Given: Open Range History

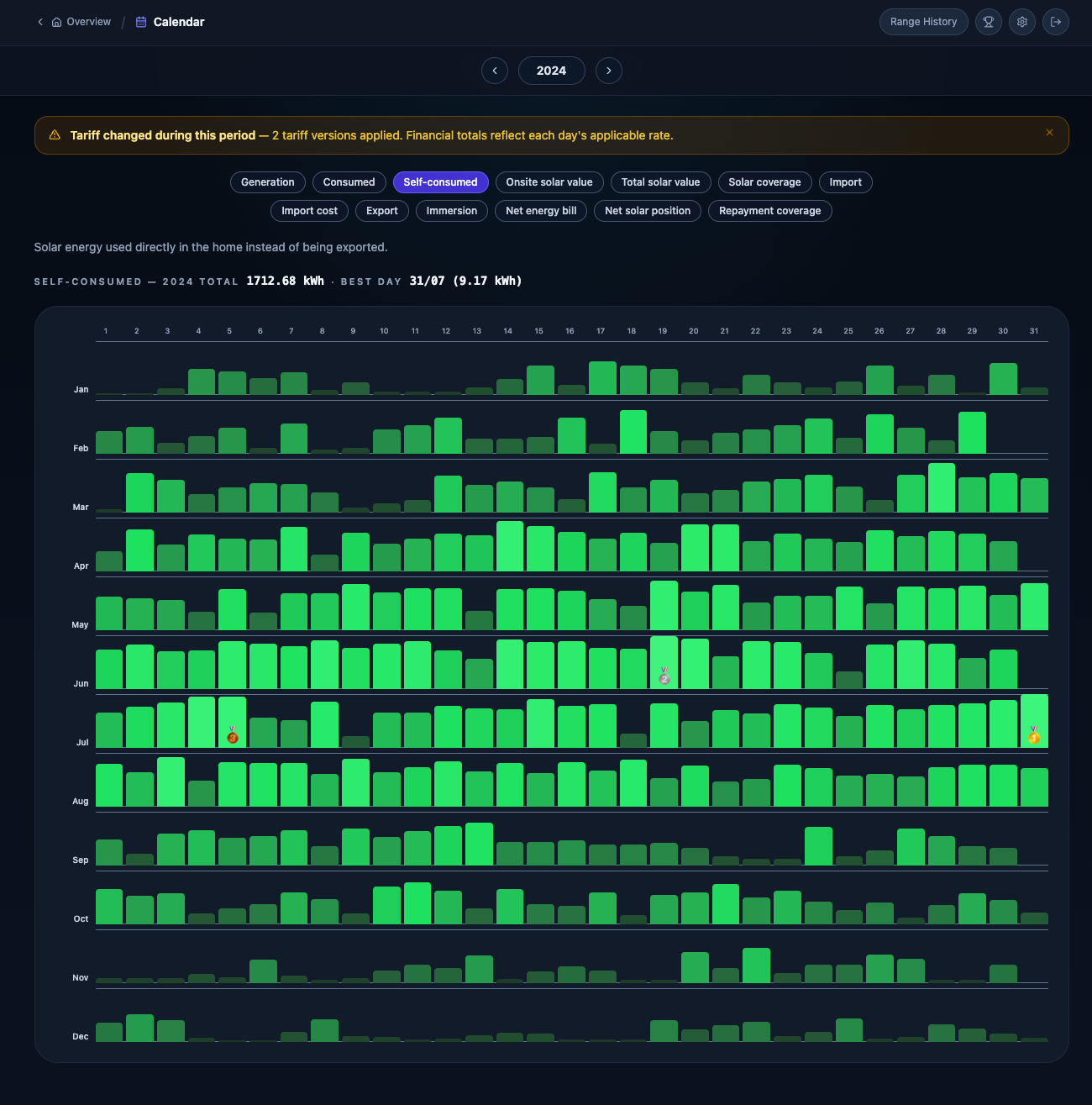Looking at the screenshot, I should point(924,22).
